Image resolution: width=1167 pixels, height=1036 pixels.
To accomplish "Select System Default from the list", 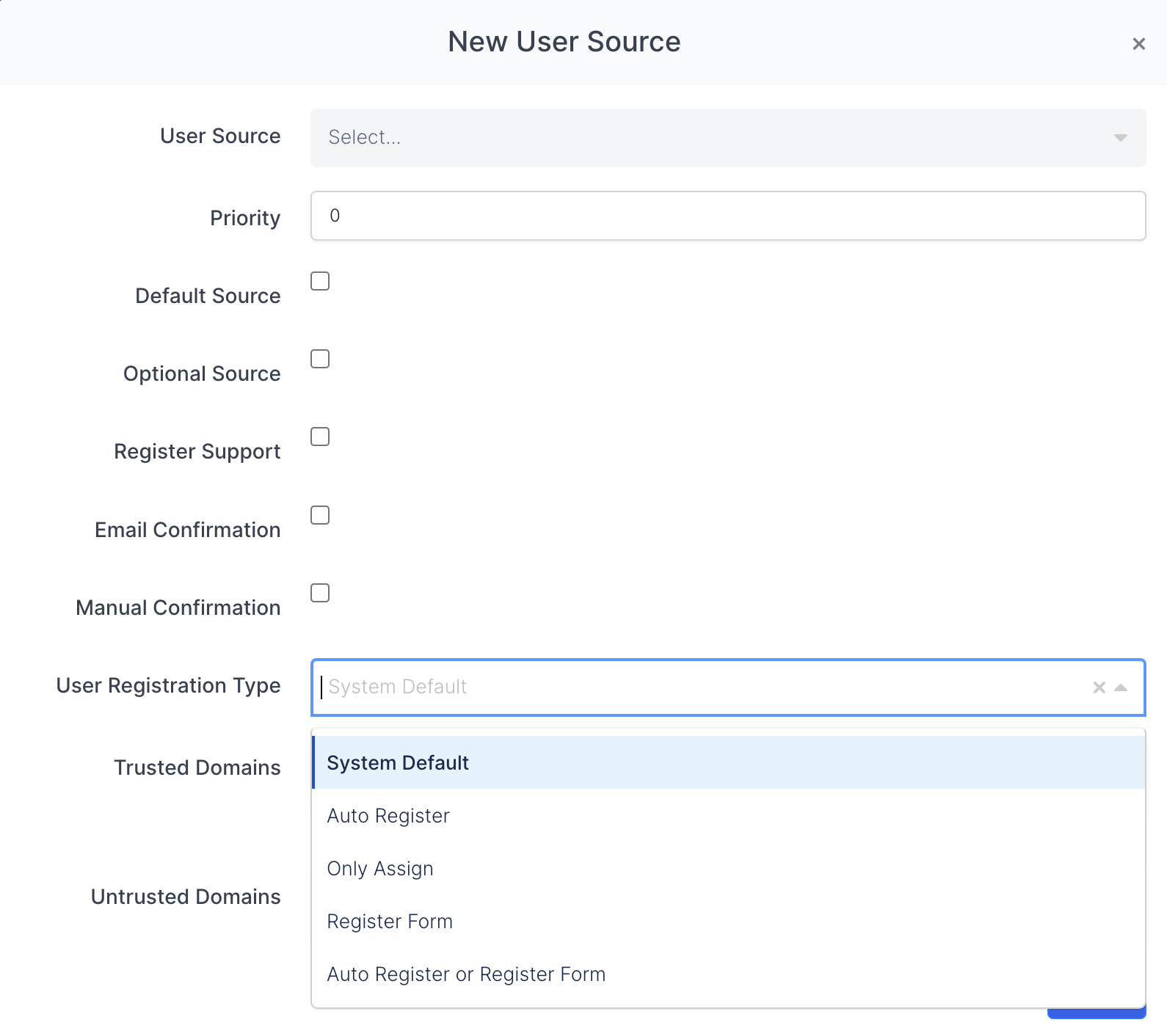I will (398, 763).
